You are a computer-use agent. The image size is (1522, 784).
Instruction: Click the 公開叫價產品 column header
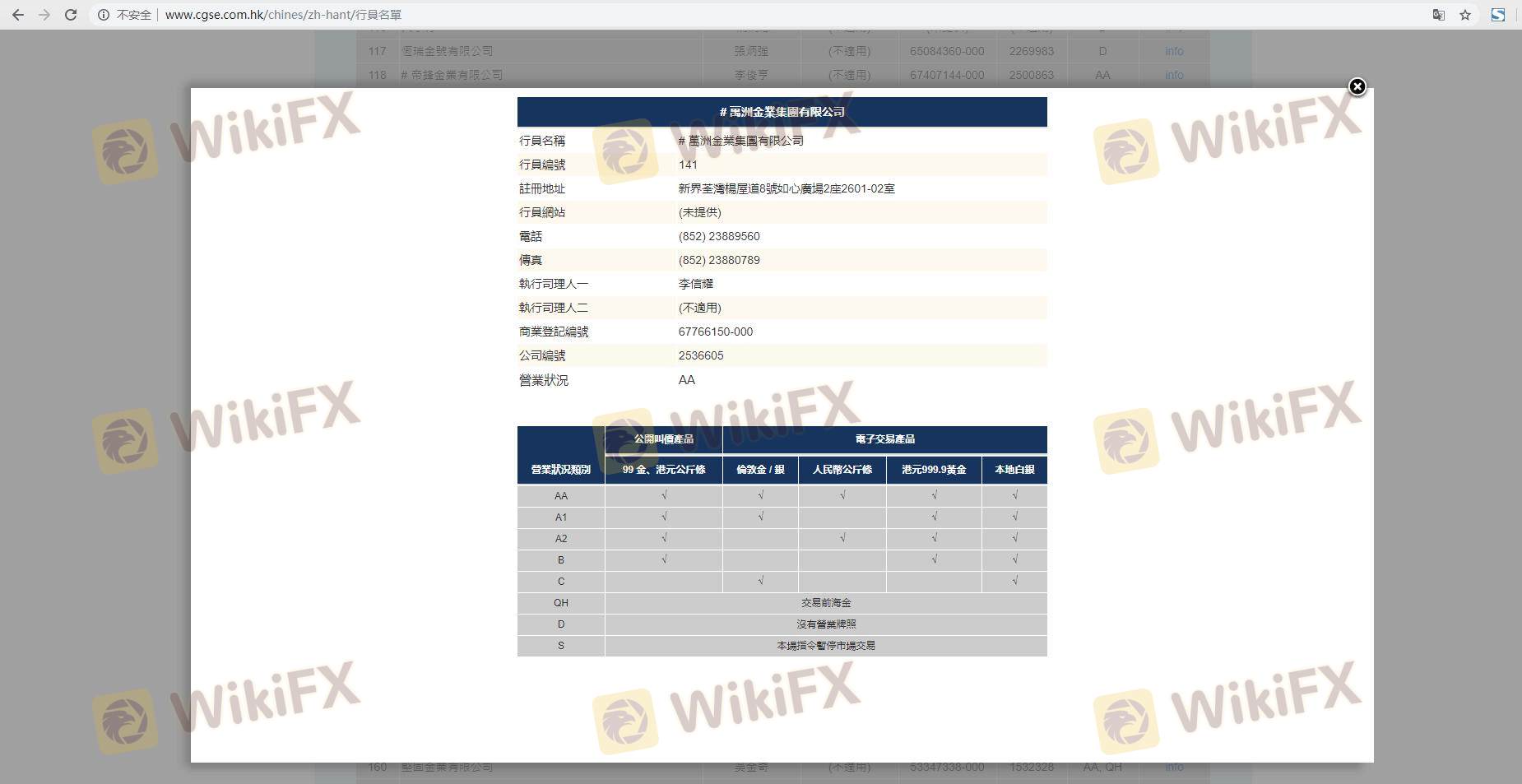pyautogui.click(x=663, y=439)
